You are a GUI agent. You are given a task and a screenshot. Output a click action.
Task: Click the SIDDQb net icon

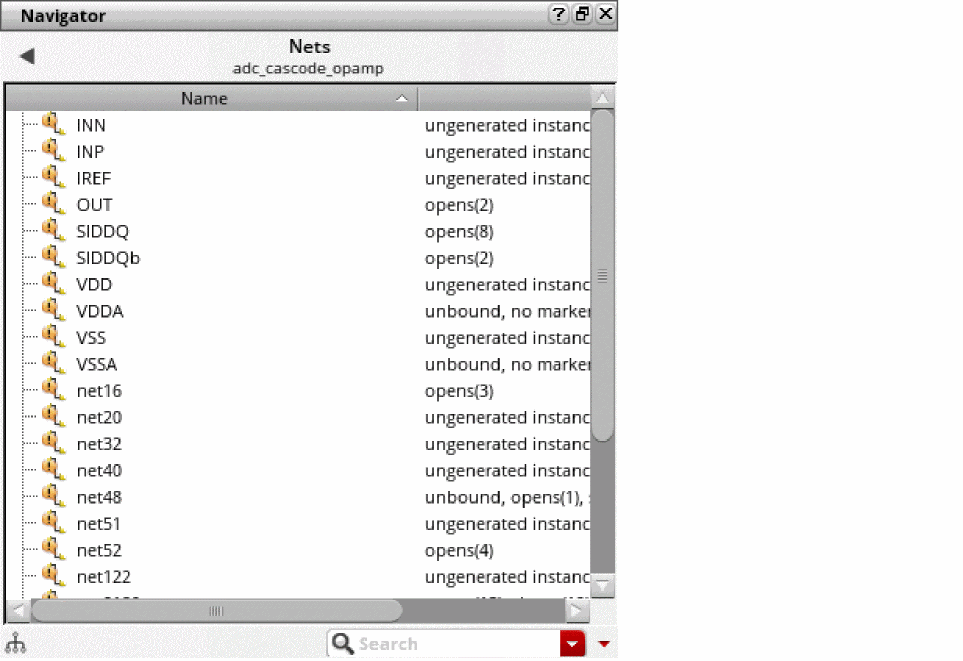[x=53, y=256]
